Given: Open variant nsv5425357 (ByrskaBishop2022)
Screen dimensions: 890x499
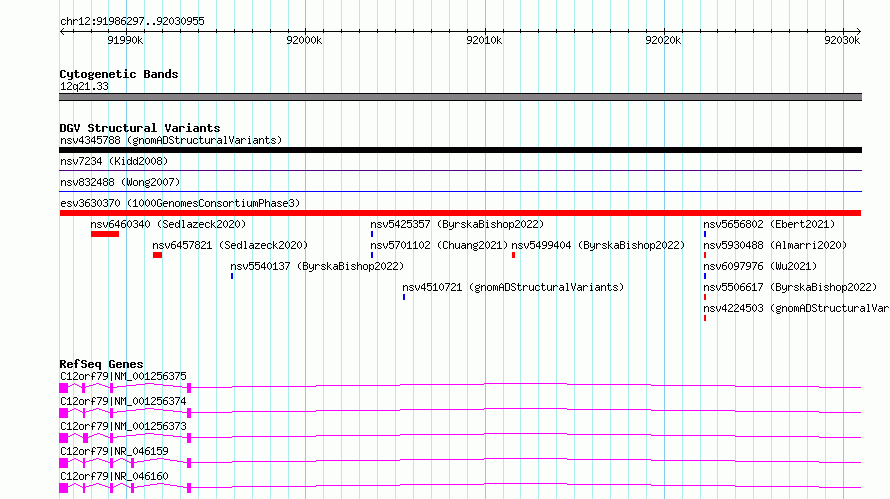Looking at the screenshot, I should (457, 224).
